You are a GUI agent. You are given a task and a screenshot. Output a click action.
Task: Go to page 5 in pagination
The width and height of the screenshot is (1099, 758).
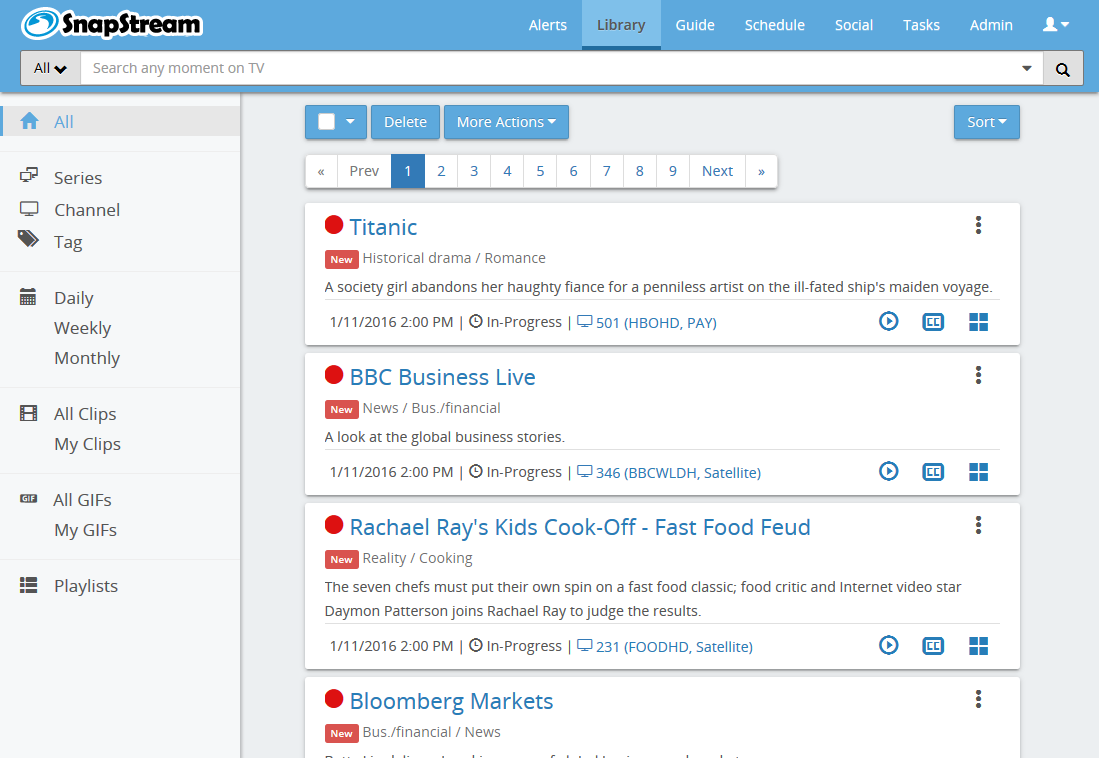[x=540, y=171]
